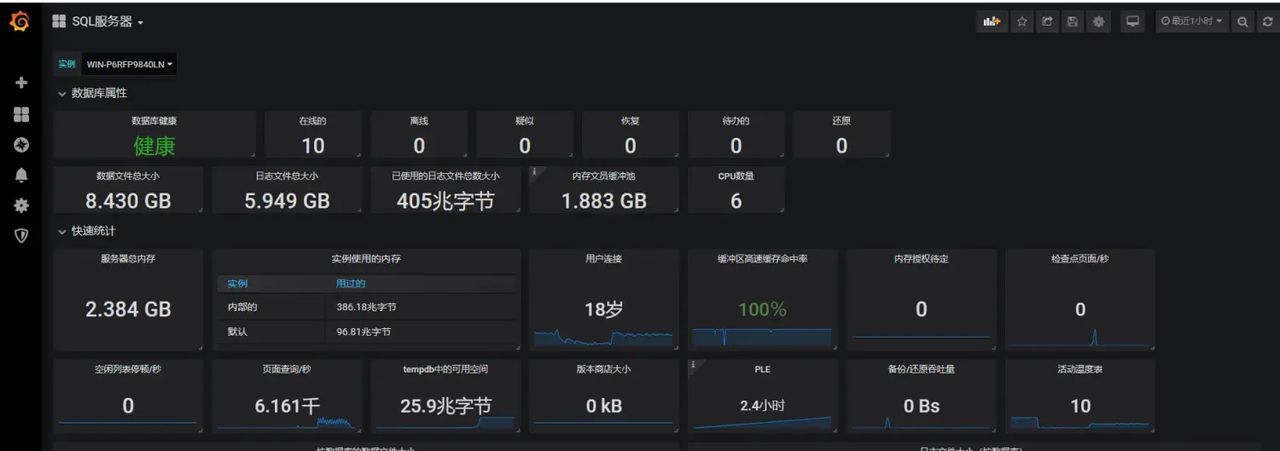Save the dashboard with floppy icon
This screenshot has width=1280, height=451.
[x=1073, y=21]
